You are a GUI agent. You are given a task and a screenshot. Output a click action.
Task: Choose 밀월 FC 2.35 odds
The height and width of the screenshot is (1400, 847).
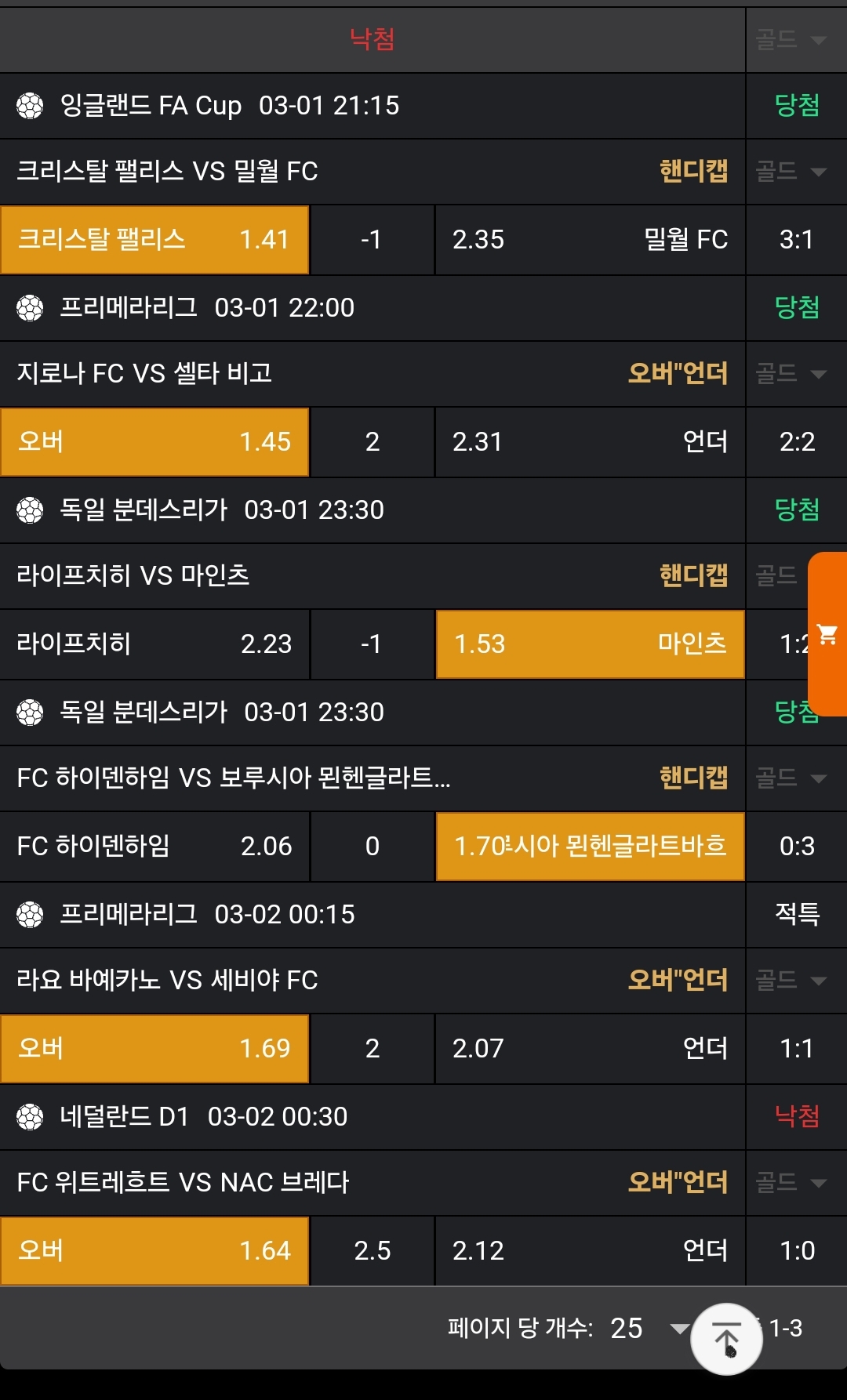(x=590, y=240)
